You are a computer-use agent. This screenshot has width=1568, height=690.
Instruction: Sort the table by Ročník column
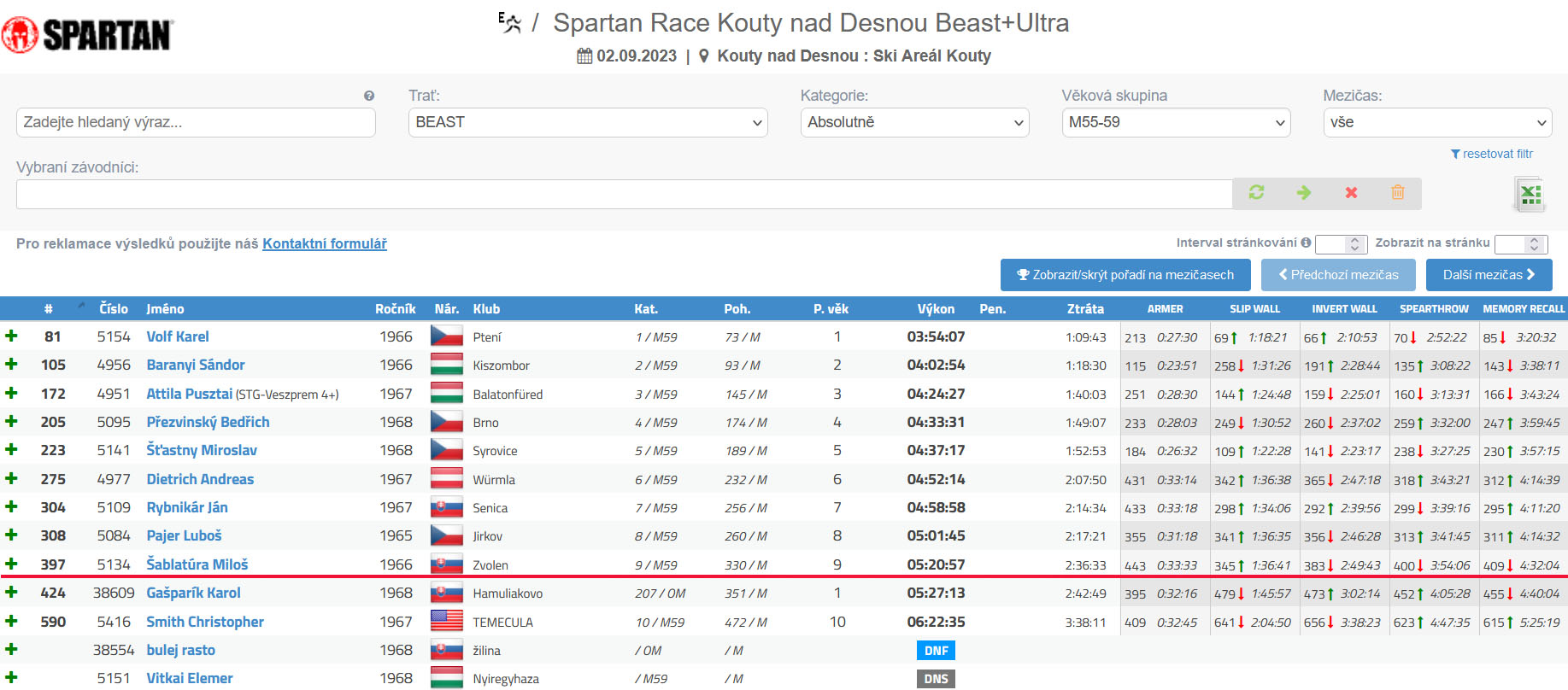click(396, 309)
